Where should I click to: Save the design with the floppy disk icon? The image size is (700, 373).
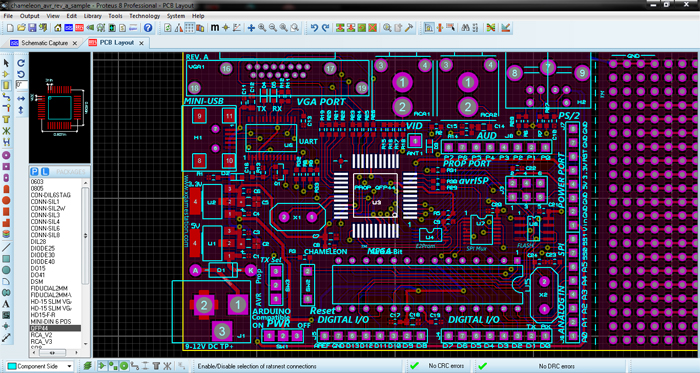(32, 28)
